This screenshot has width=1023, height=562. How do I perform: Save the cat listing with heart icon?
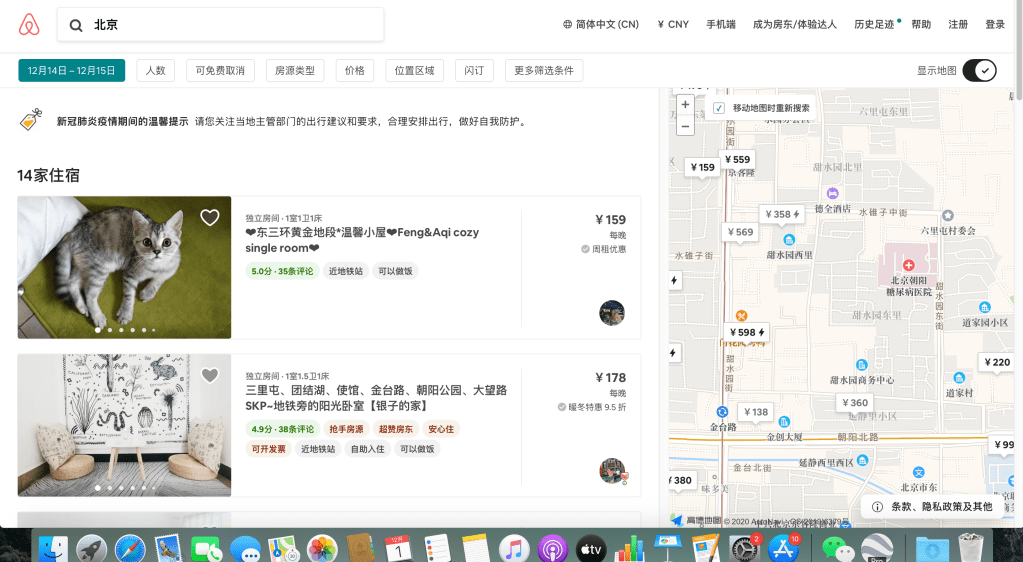tap(209, 217)
